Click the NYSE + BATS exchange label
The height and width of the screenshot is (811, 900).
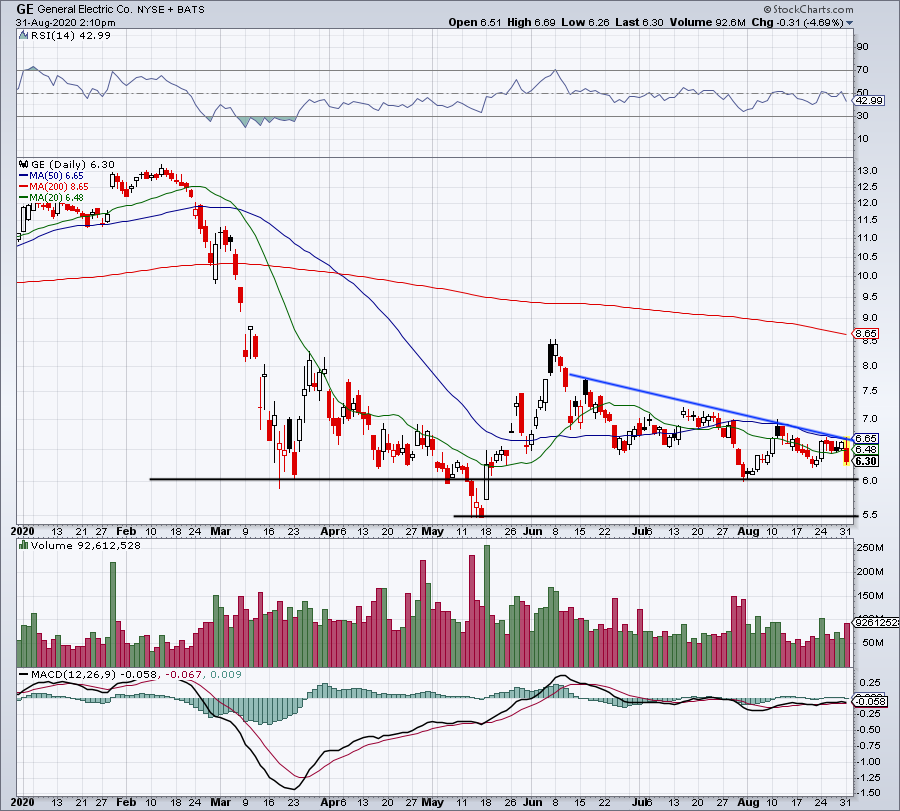pyautogui.click(x=170, y=10)
